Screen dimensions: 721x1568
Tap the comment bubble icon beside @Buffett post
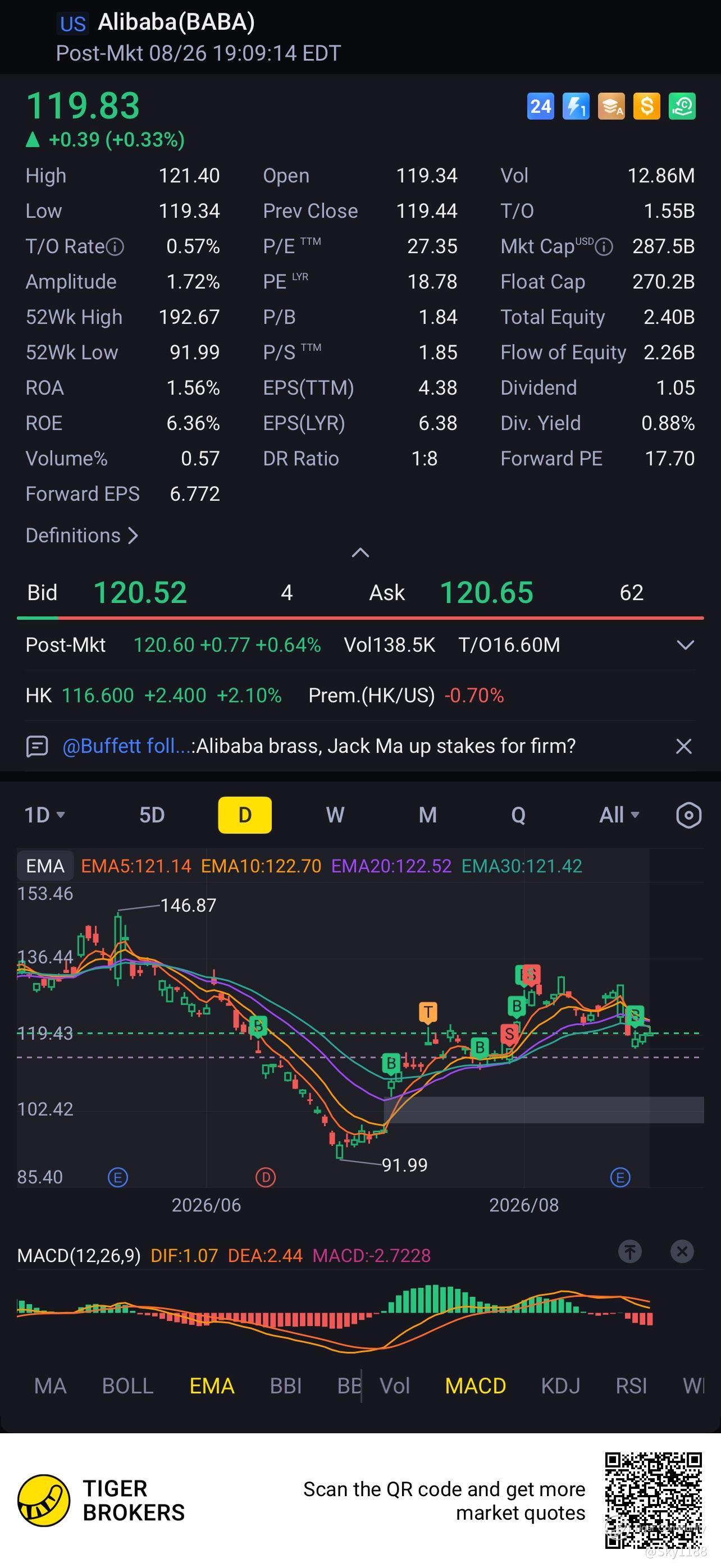37,746
